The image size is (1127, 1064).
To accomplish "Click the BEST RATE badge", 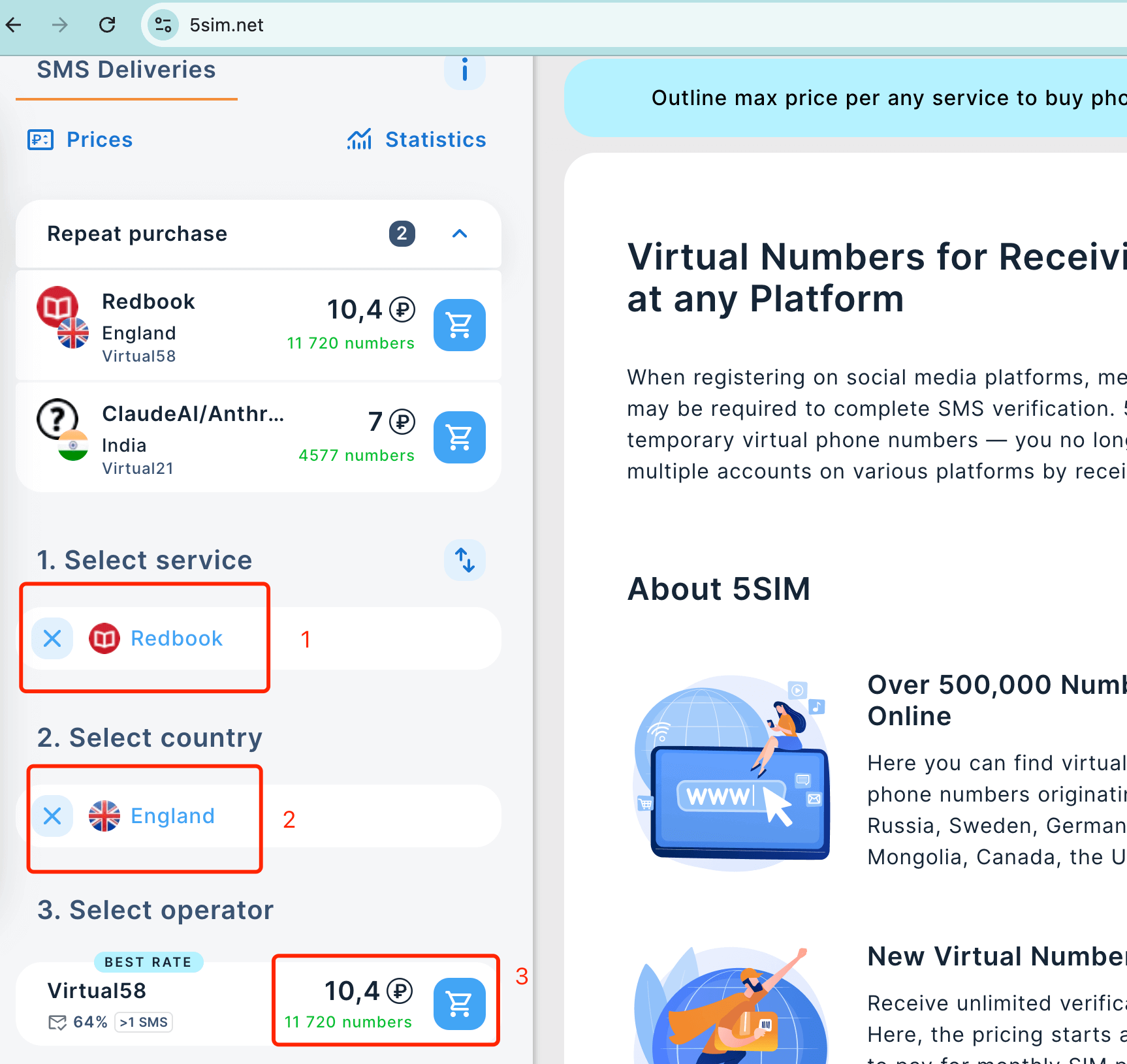I will tap(149, 962).
